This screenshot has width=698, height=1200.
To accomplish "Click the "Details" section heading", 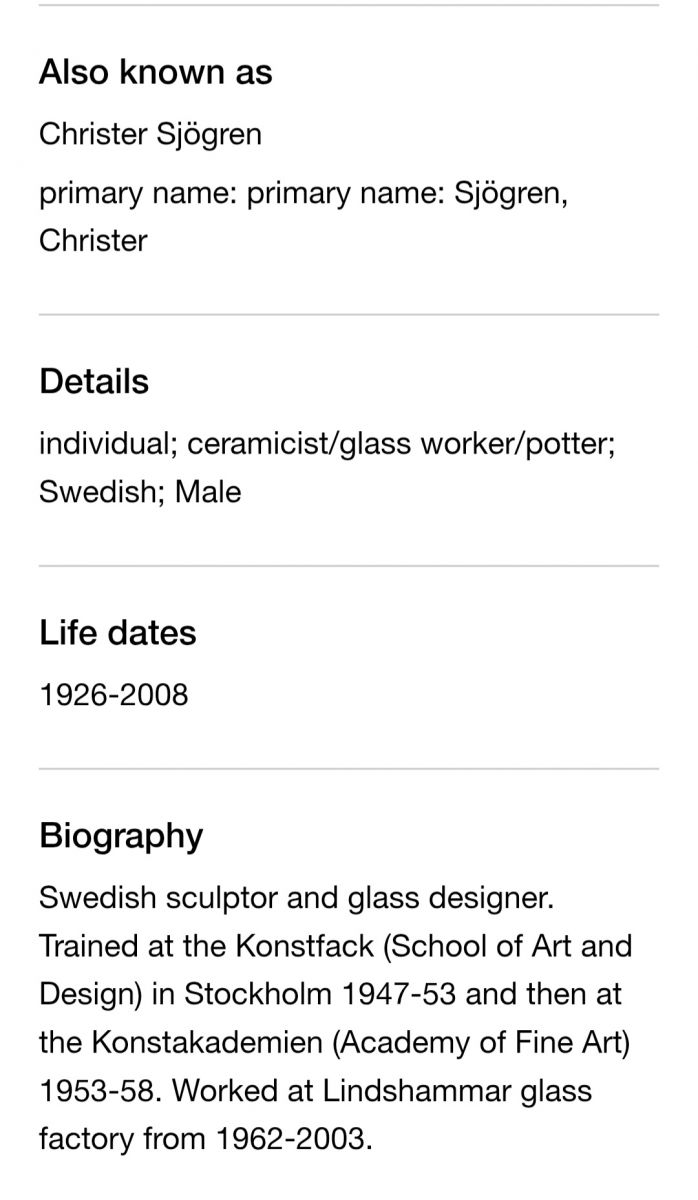I will (94, 382).
